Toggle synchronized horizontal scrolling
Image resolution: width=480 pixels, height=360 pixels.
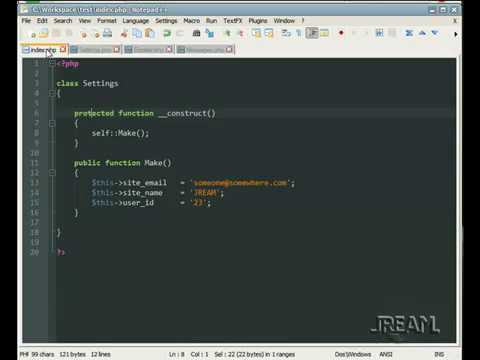[x=268, y=33]
